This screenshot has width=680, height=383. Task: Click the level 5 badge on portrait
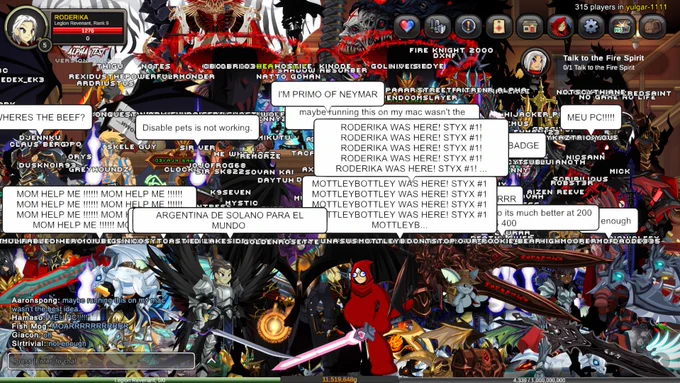point(44,45)
